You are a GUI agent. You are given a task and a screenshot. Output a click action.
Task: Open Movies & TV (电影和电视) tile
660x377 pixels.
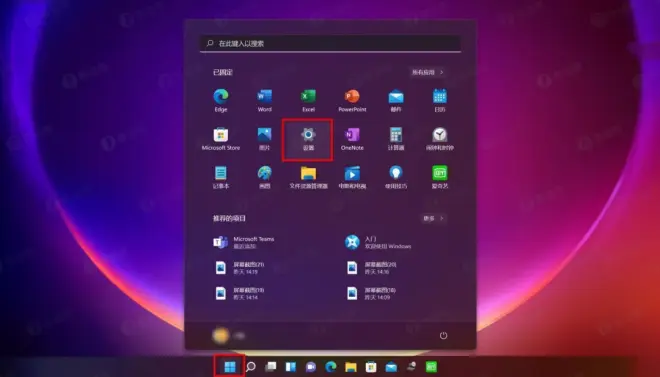(352, 177)
